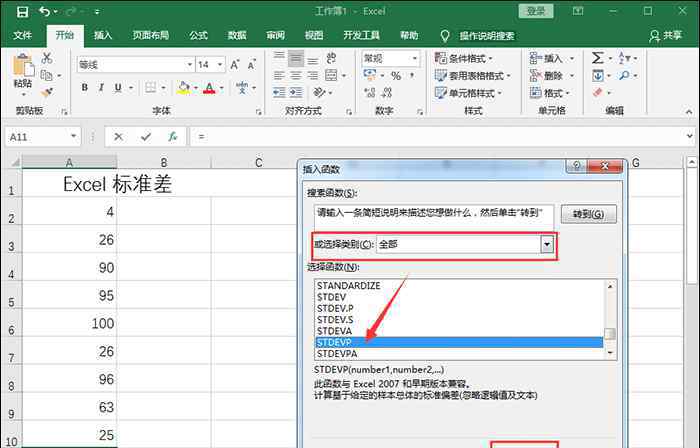Click the Merge and Center icon
This screenshot has width=700, height=448.
(x=331, y=75)
